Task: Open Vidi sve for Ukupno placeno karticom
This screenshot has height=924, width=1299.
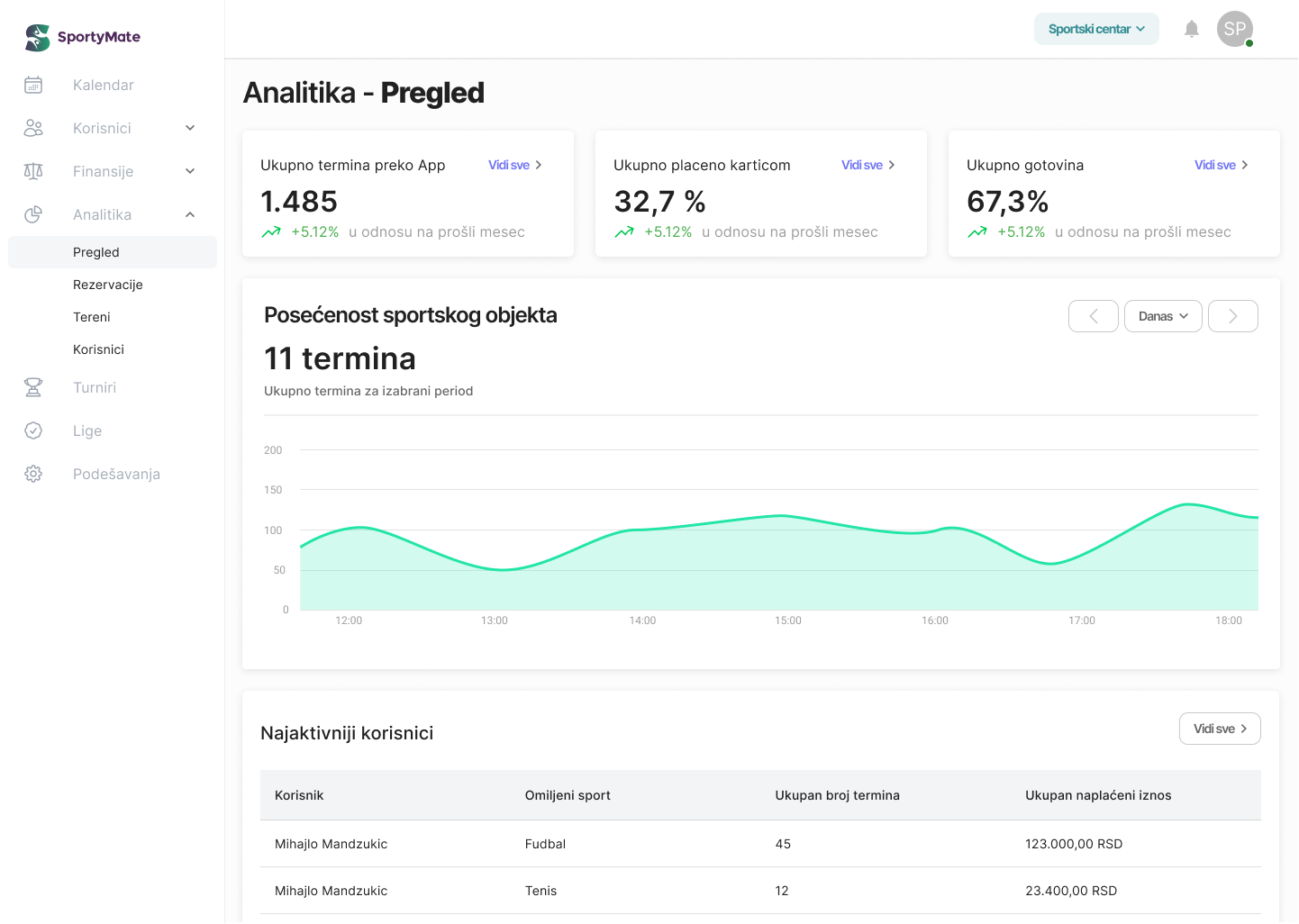Action: coord(868,165)
